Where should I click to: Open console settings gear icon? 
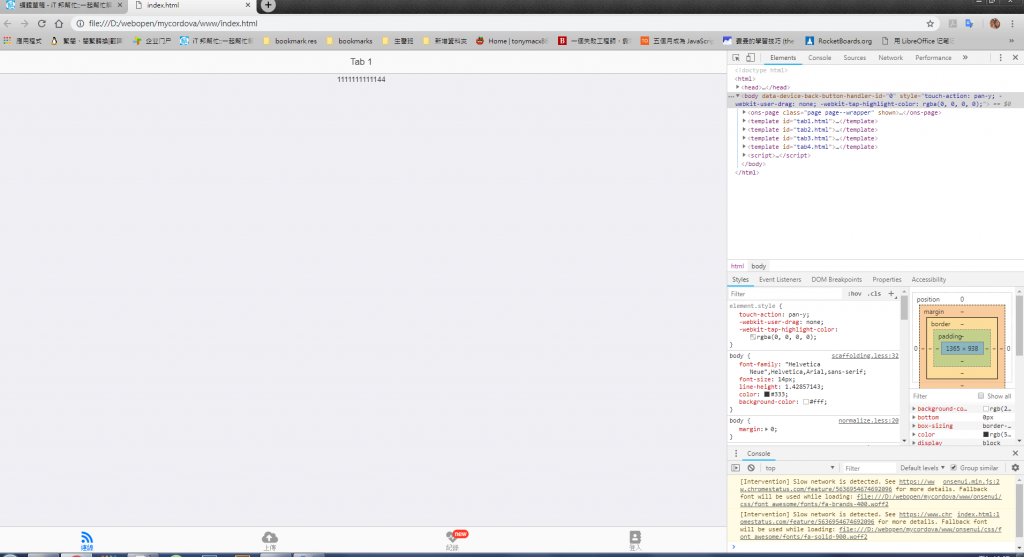pos(1015,468)
